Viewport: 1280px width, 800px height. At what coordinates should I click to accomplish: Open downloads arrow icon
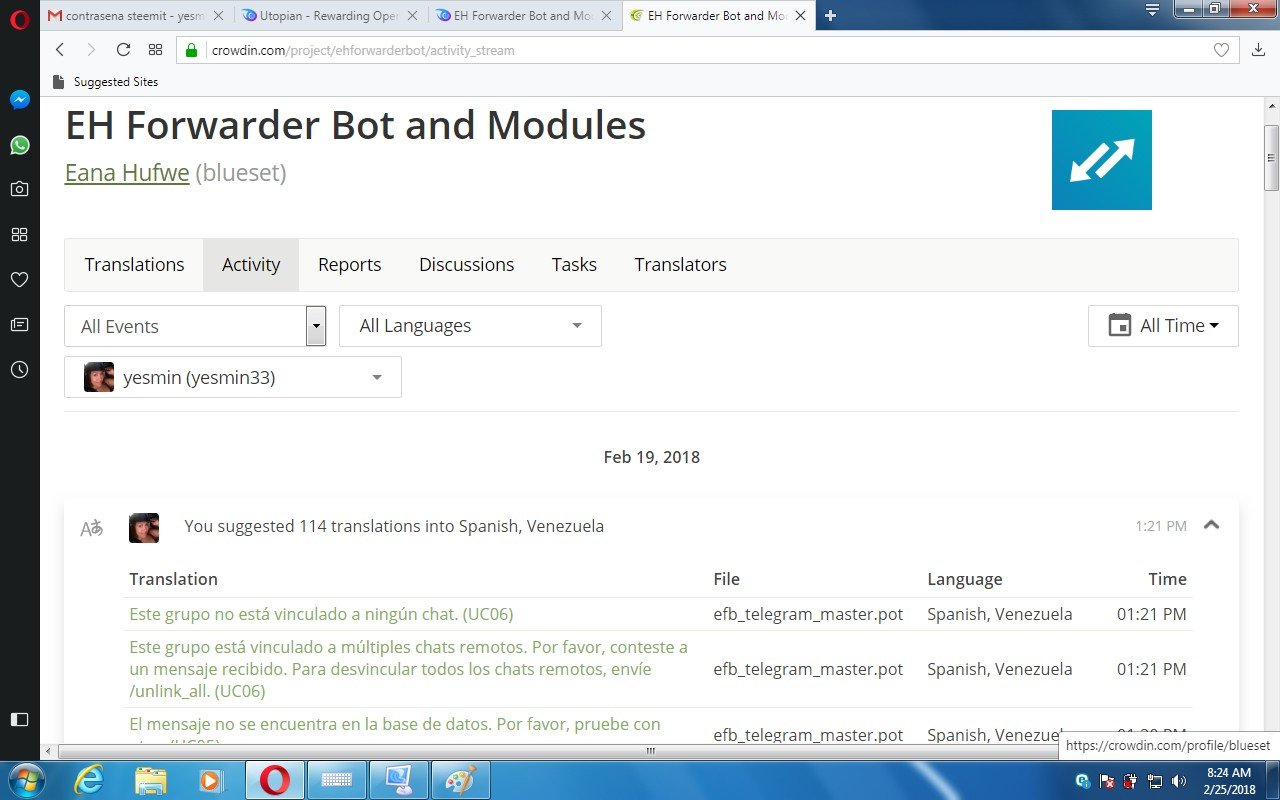(1258, 50)
